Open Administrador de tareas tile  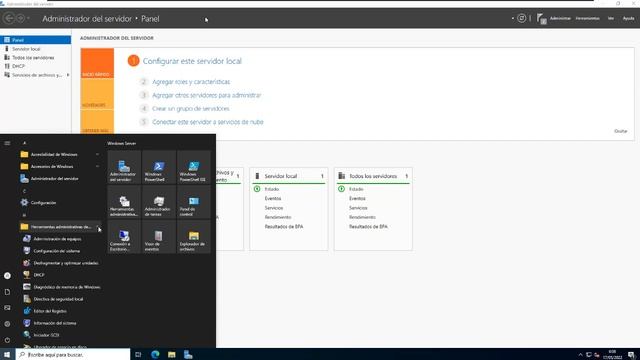(x=159, y=202)
